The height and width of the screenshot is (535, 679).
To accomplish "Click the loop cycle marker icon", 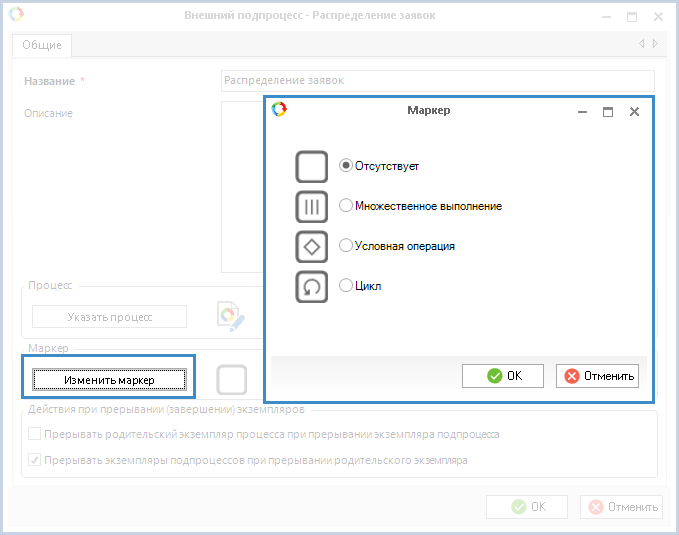I will coord(312,286).
